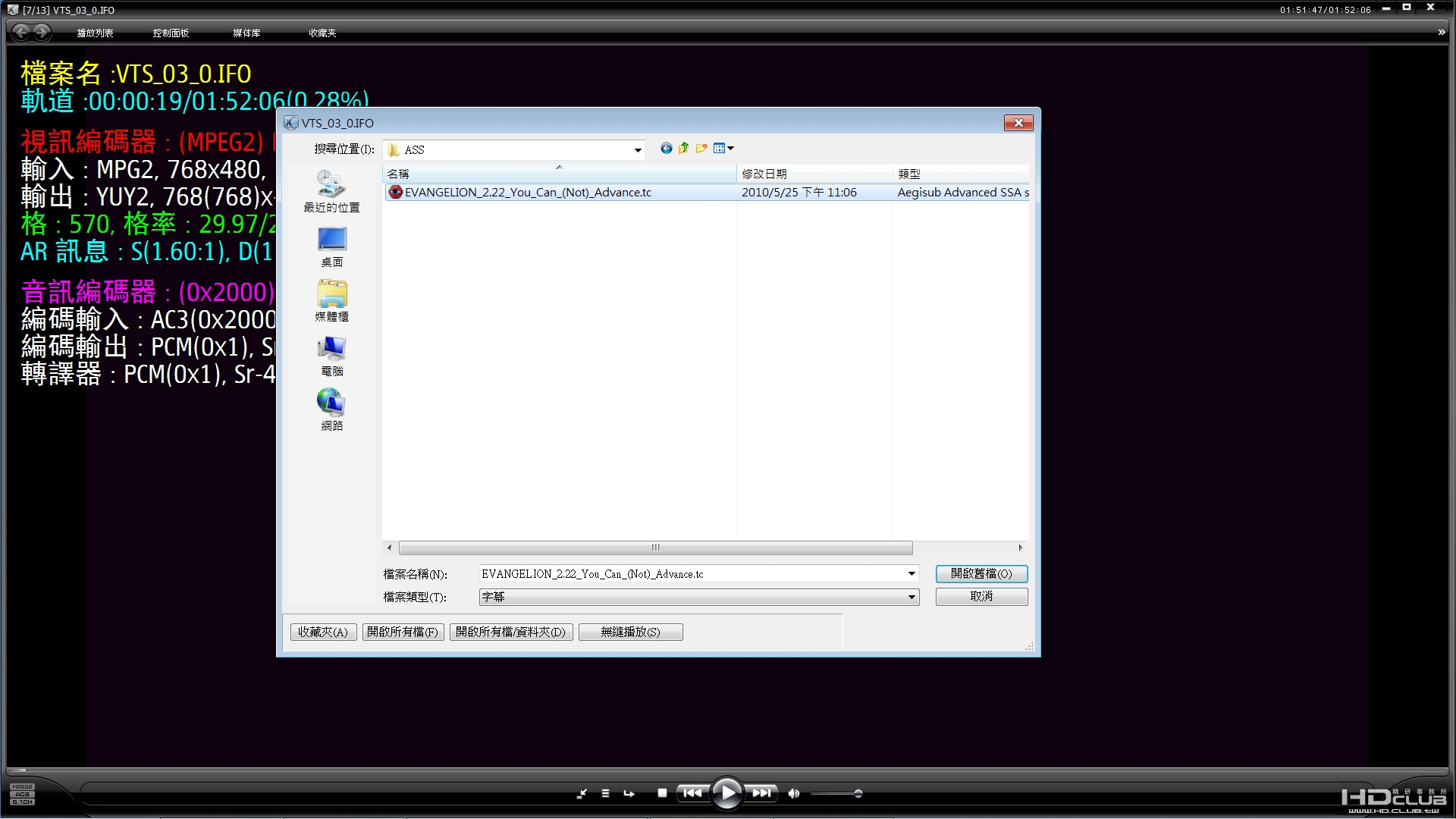Screen dimensions: 1456x819
Task: Click the Play button
Action: (726, 793)
